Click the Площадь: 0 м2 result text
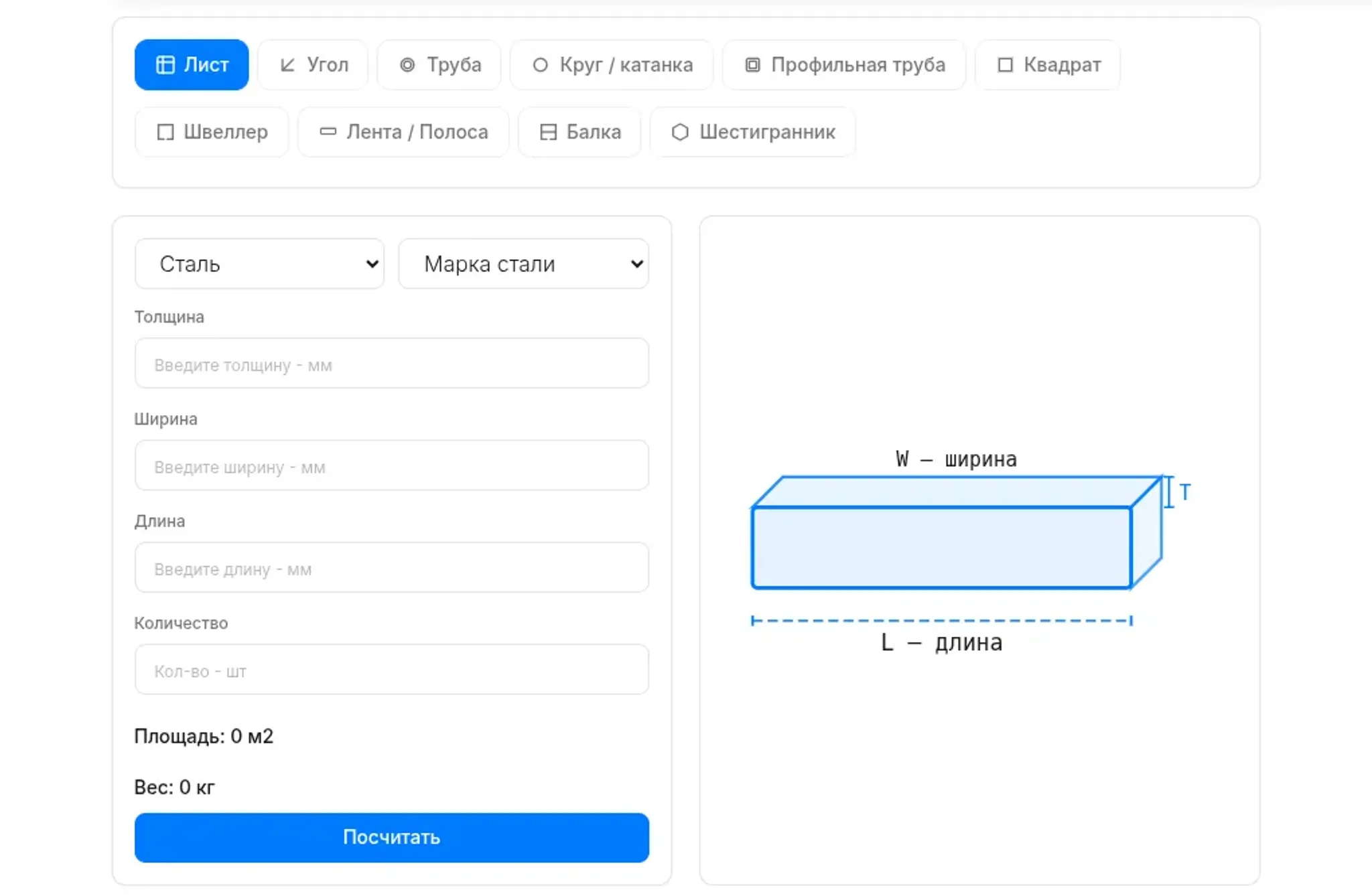This screenshot has width=1372, height=896. [x=204, y=737]
